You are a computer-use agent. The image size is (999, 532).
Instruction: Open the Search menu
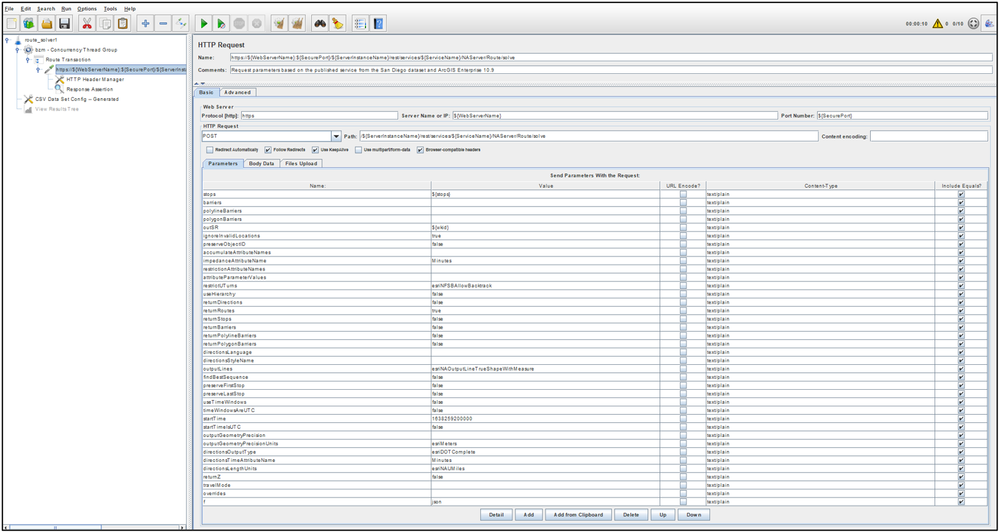[46, 9]
